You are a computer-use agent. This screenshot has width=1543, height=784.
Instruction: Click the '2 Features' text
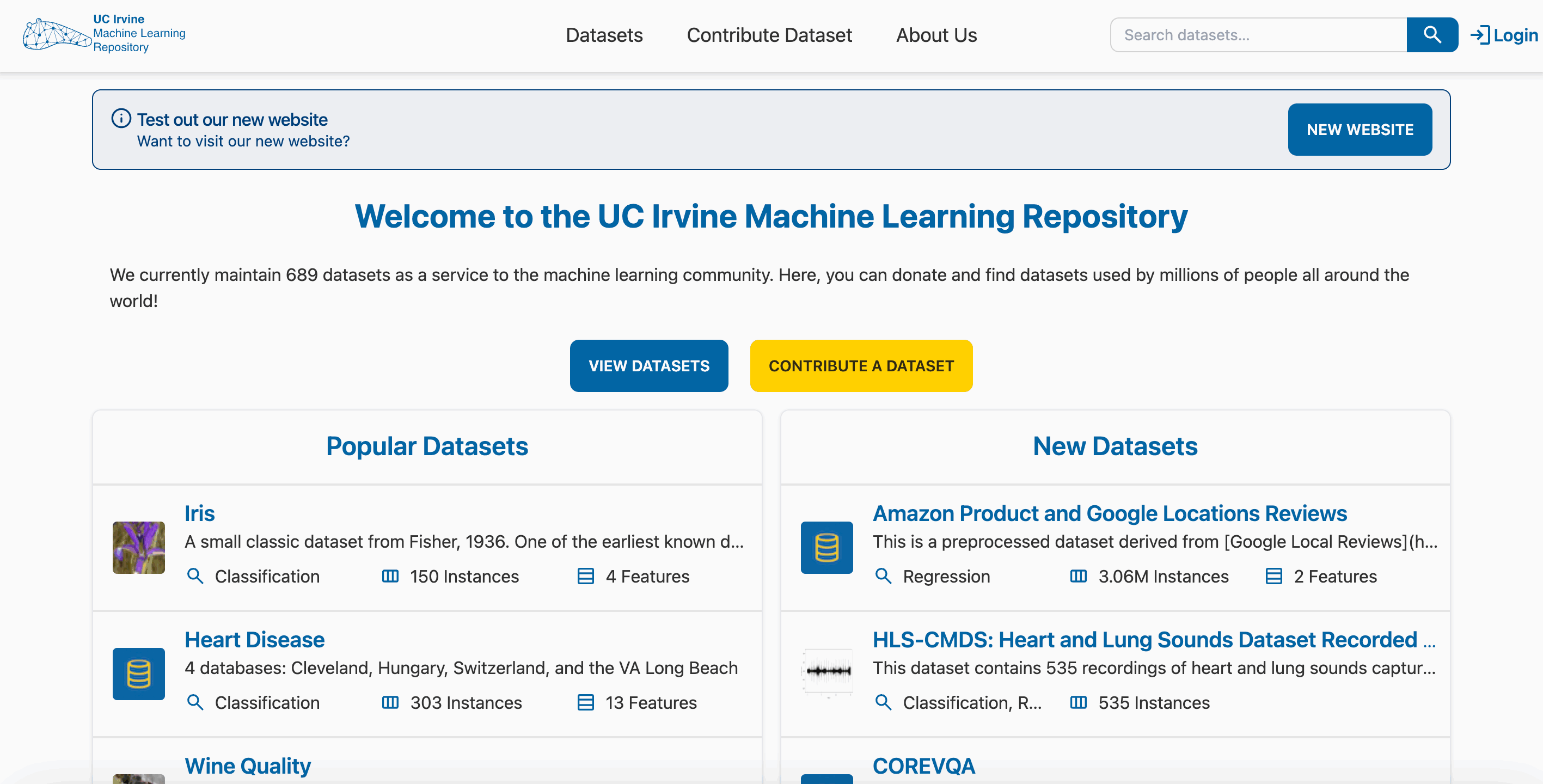pos(1334,576)
